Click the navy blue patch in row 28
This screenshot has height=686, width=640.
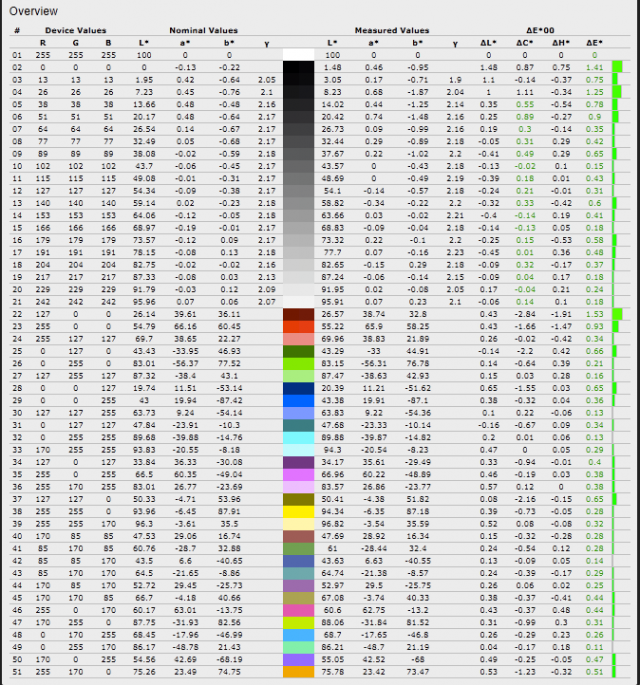(x=298, y=388)
